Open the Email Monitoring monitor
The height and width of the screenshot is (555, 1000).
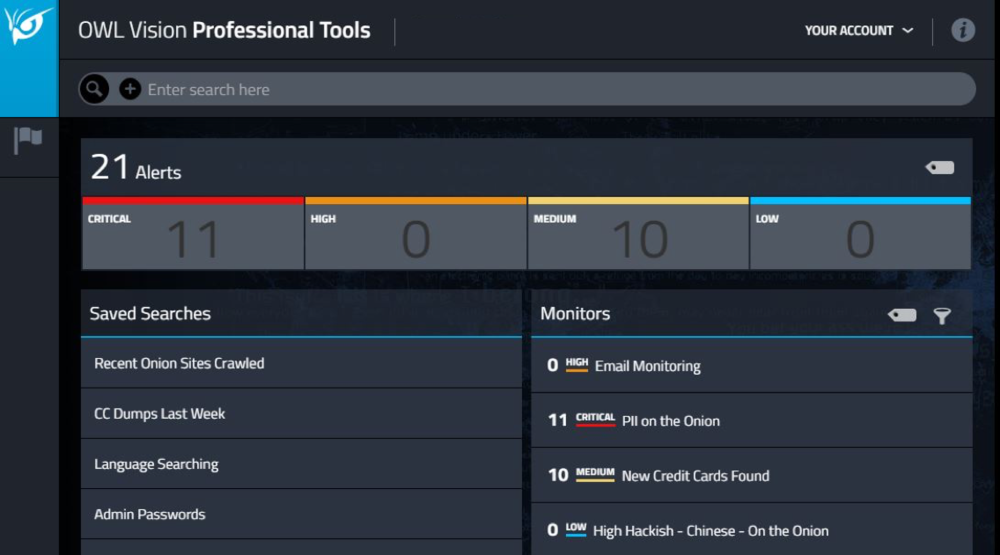pyautogui.click(x=752, y=366)
